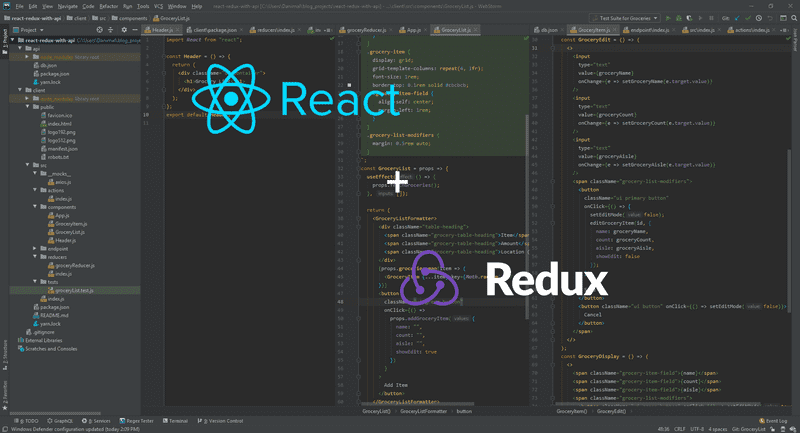
Task: Collapse the tests folder
Action: tap(35, 282)
